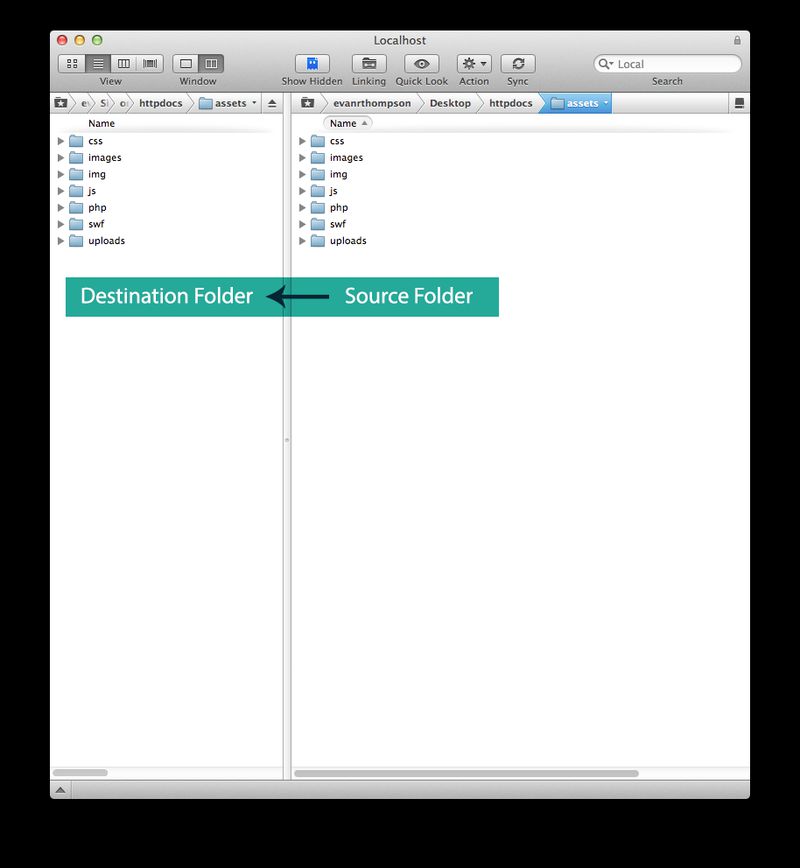Switch to cover flow view

coord(150,63)
